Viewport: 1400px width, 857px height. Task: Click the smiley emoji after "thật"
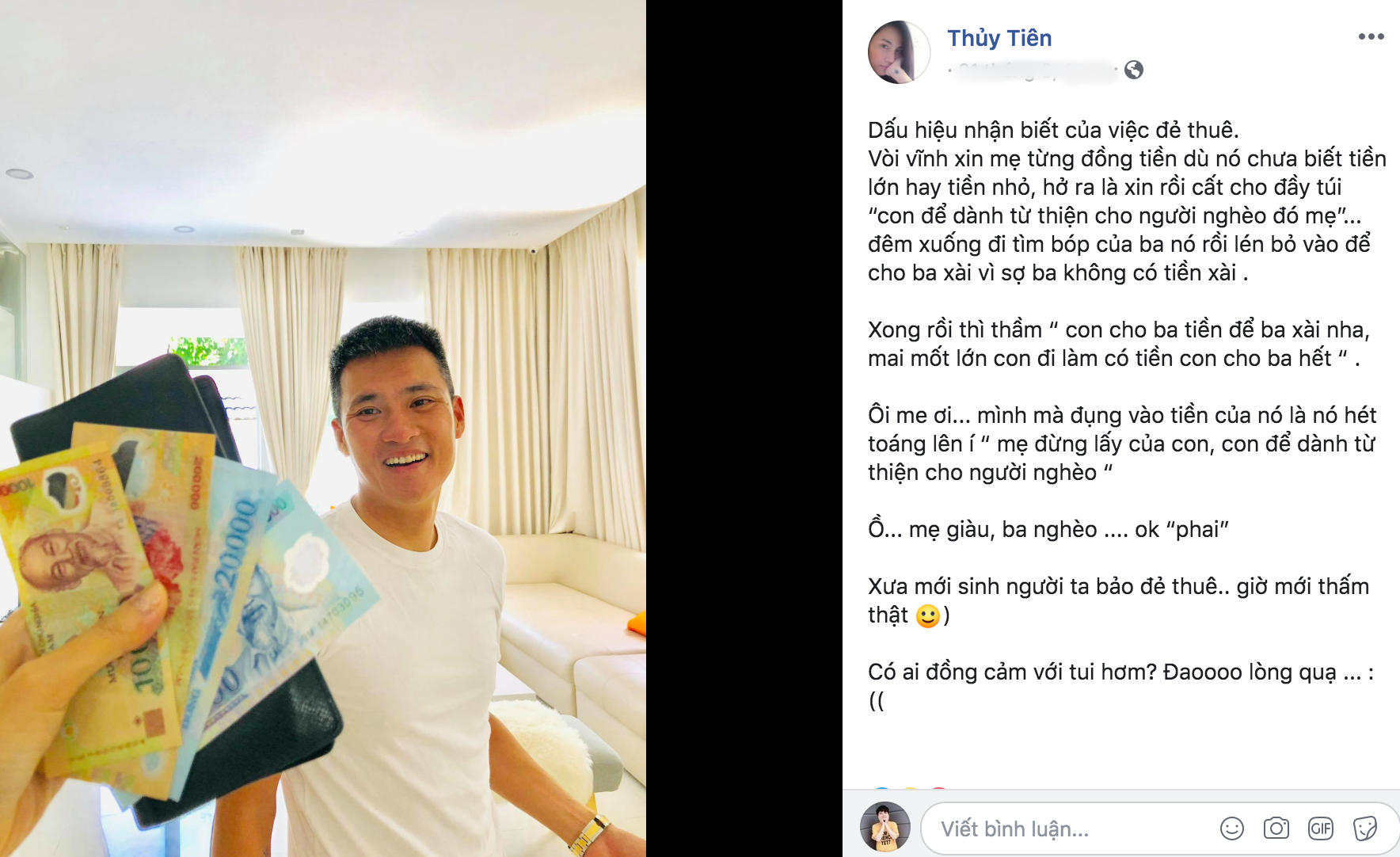click(927, 615)
